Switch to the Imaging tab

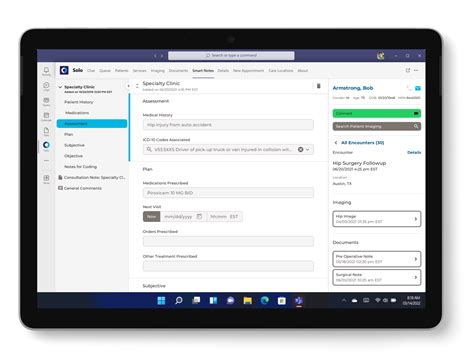158,71
